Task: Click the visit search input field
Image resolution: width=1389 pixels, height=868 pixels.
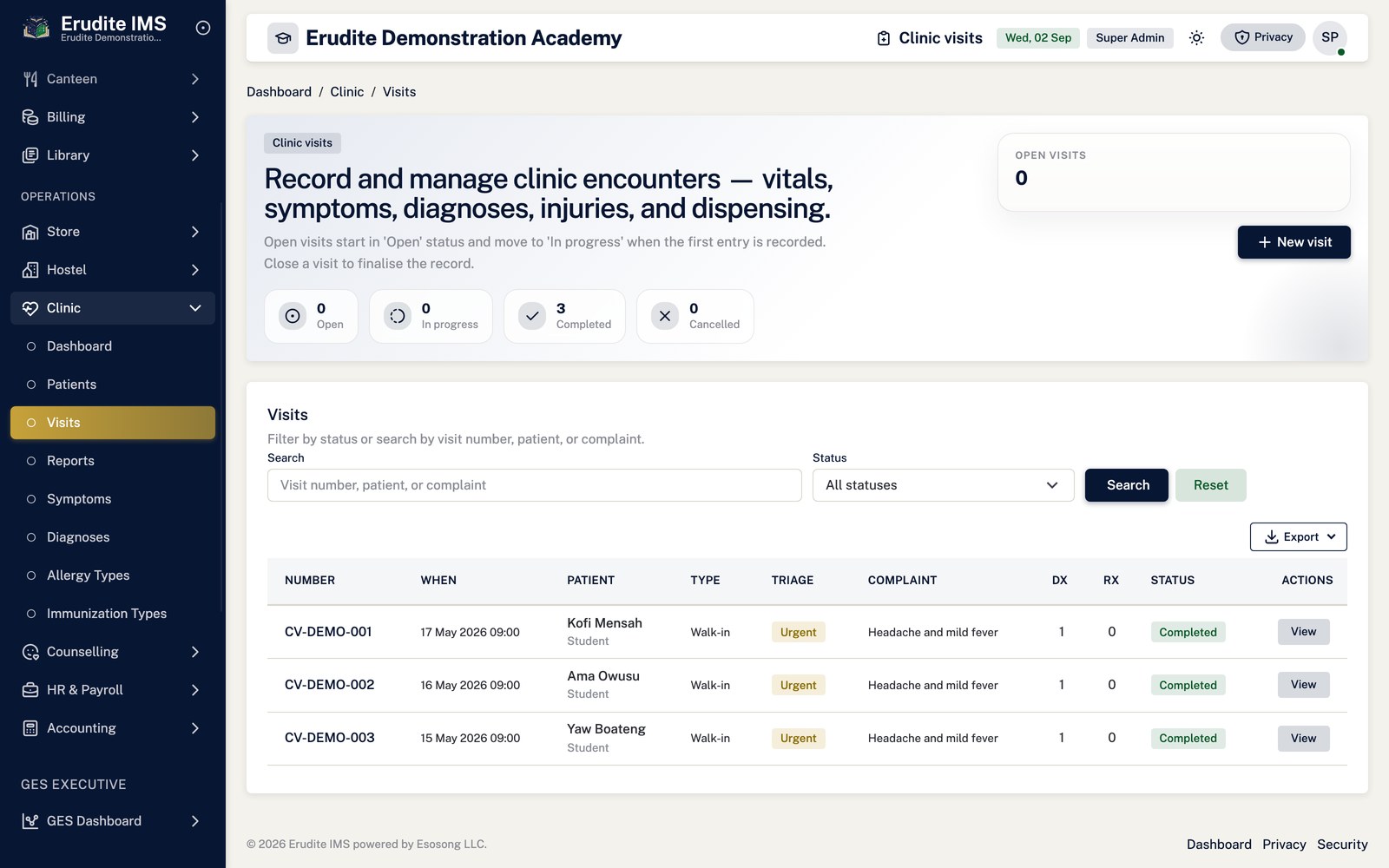Action: coord(534,485)
